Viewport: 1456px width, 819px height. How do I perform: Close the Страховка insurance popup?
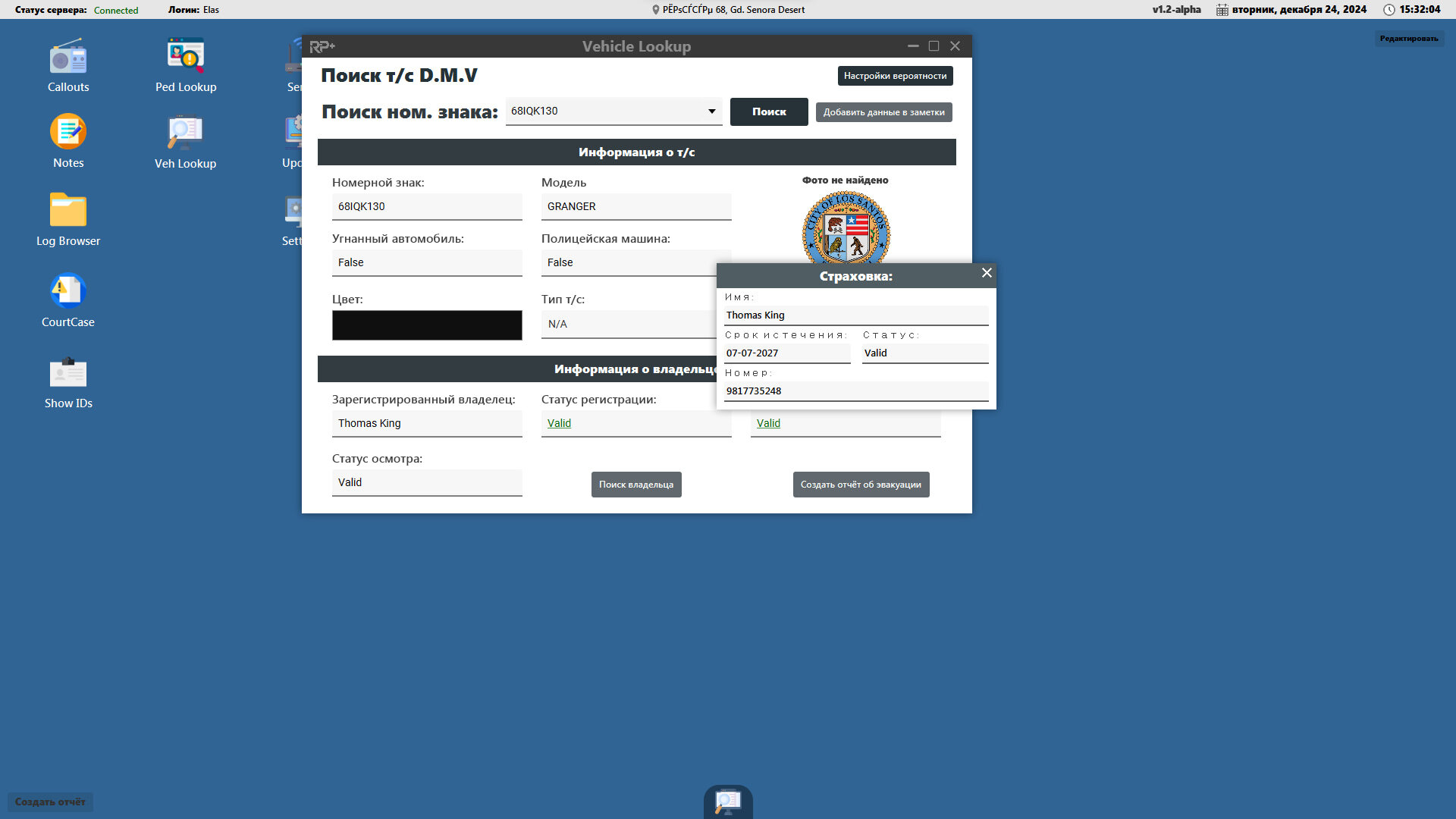[987, 273]
